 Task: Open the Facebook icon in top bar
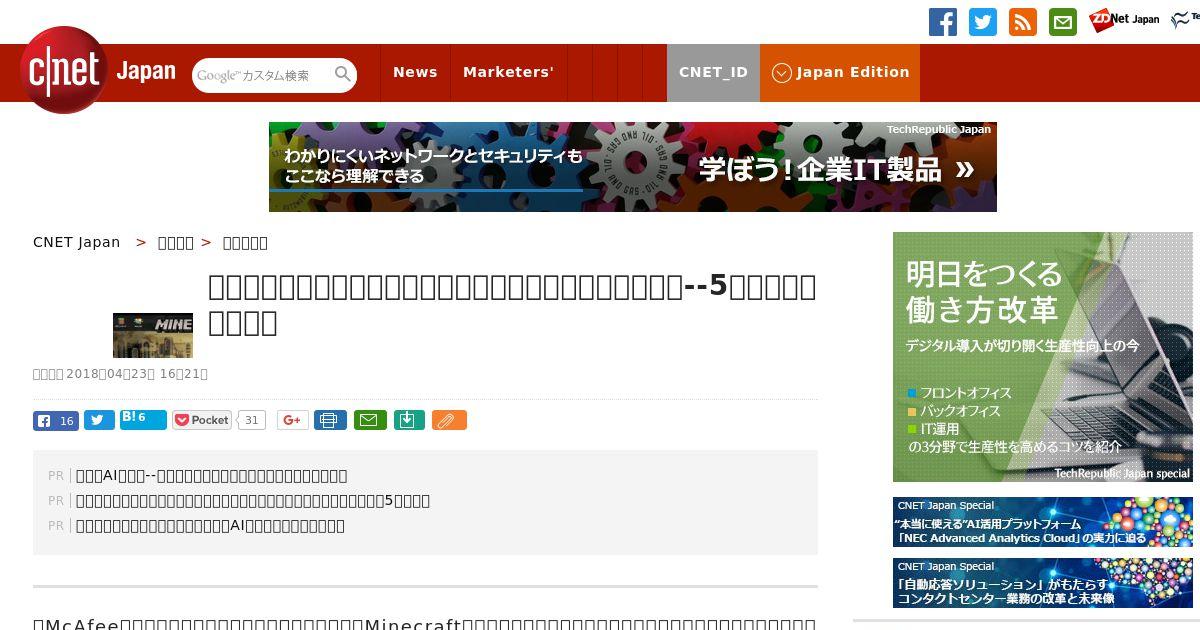tap(943, 22)
